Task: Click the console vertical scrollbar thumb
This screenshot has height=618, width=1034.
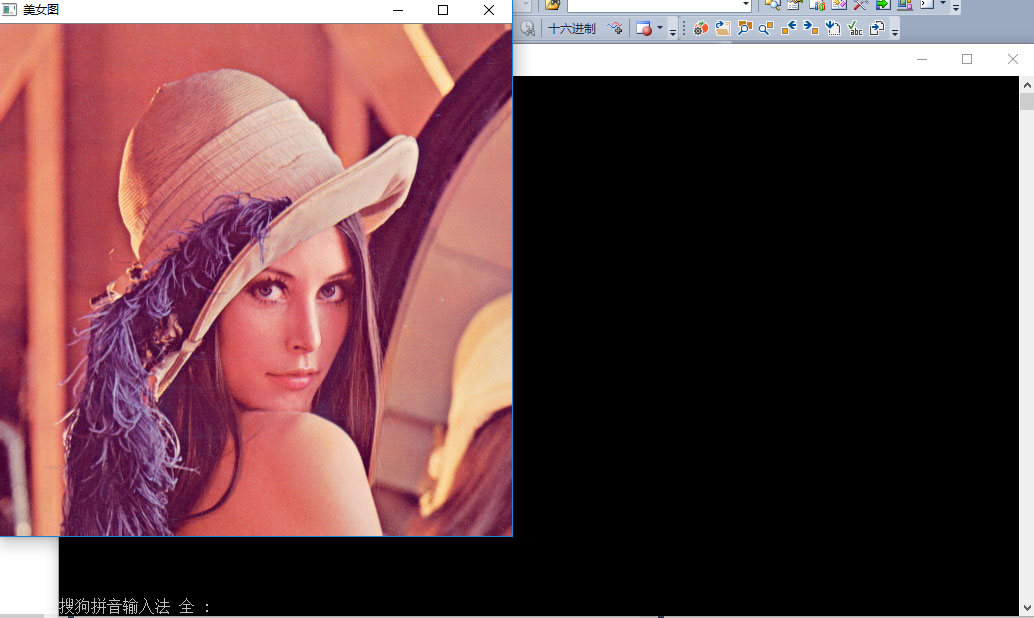Action: click(x=1027, y=102)
